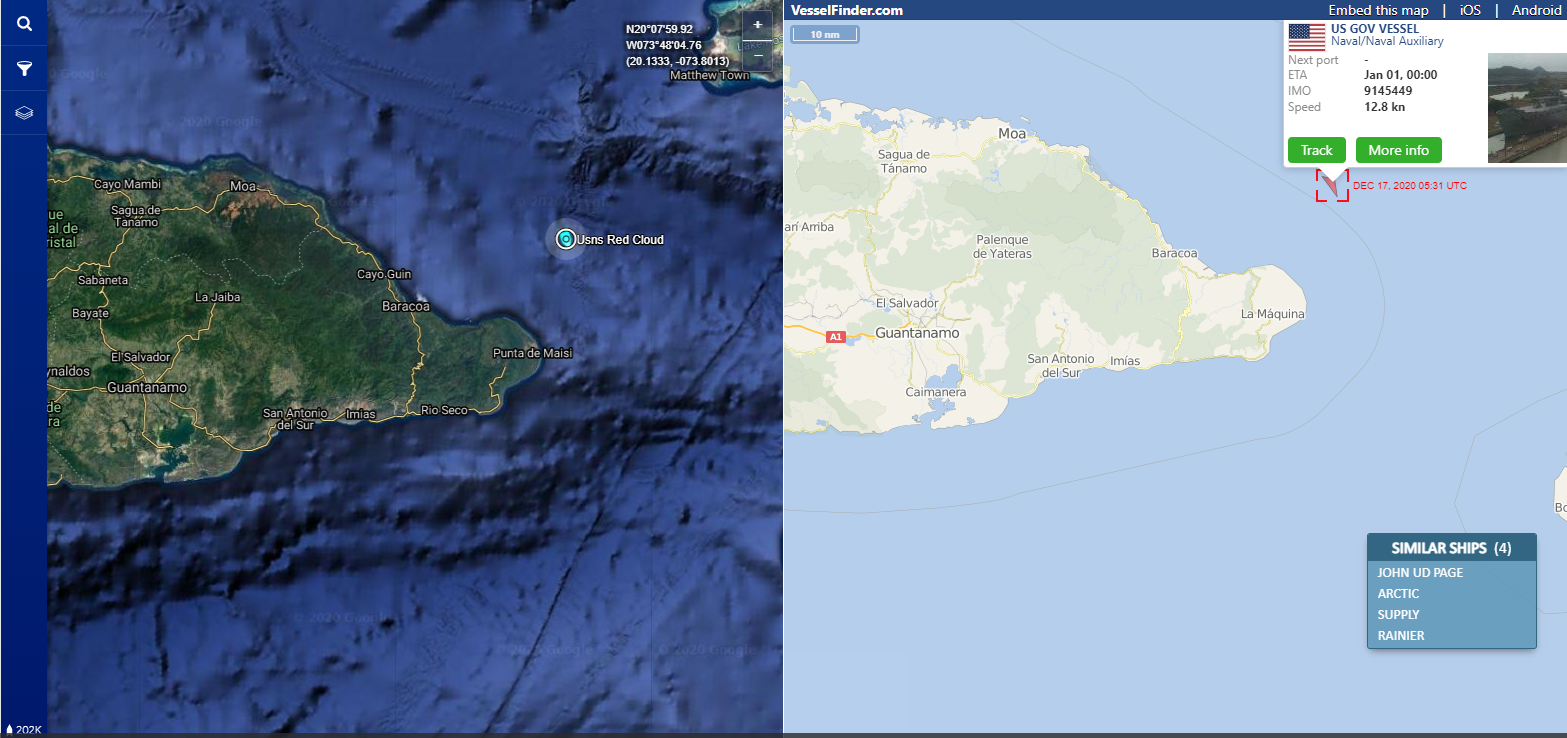Click the Usns Red Cloud label text

click(620, 240)
